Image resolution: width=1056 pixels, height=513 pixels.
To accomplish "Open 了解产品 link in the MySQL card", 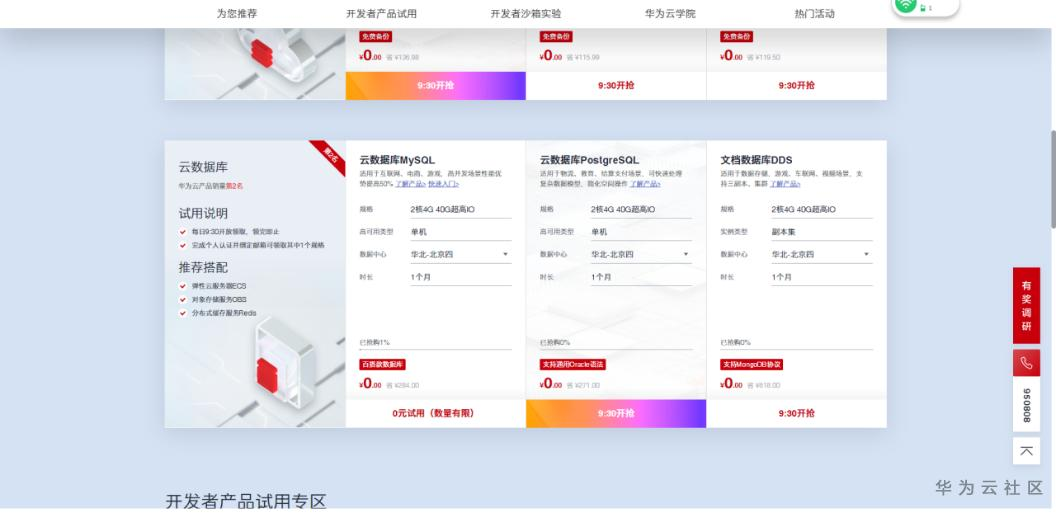I will coord(410,184).
